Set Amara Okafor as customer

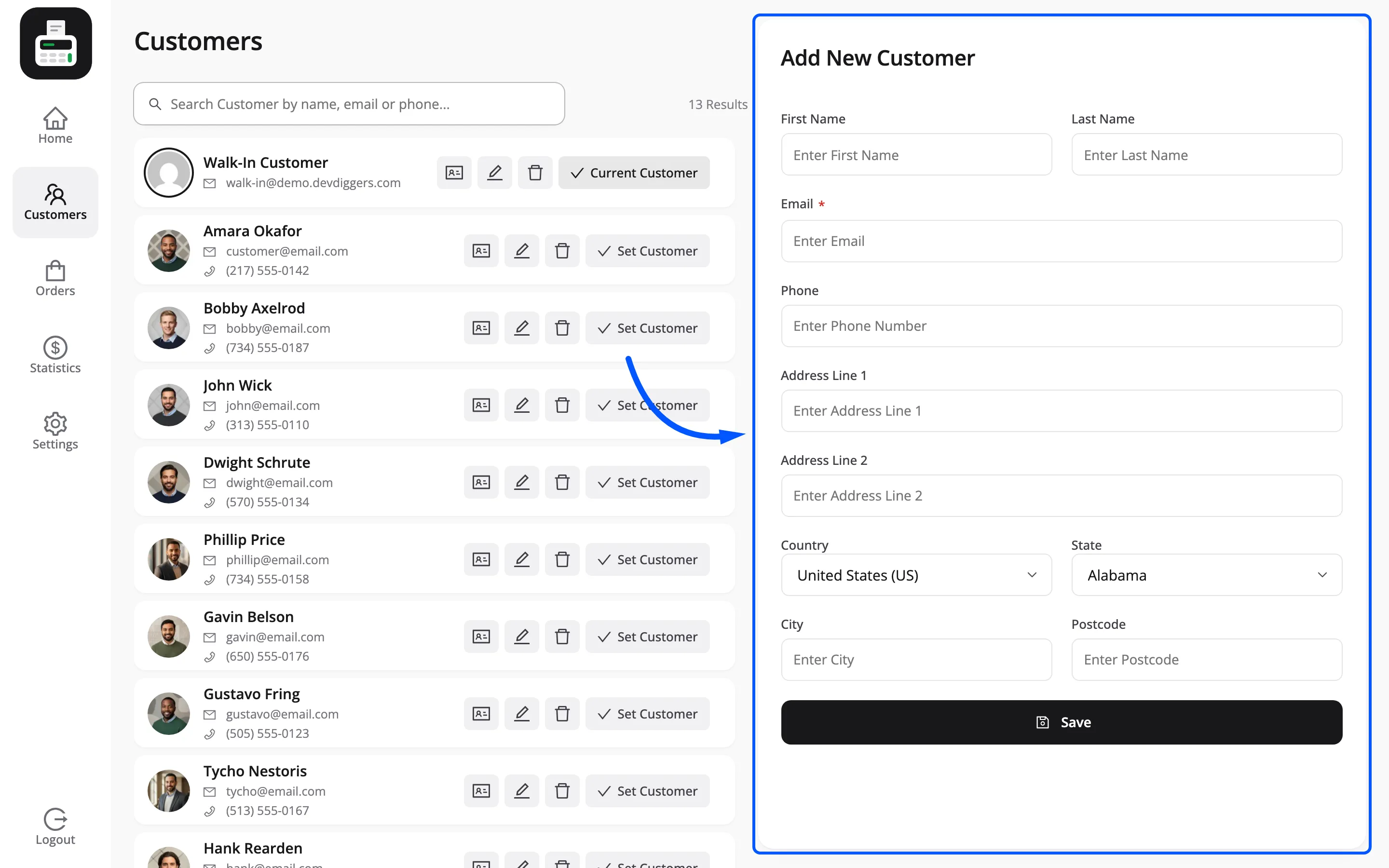[647, 251]
